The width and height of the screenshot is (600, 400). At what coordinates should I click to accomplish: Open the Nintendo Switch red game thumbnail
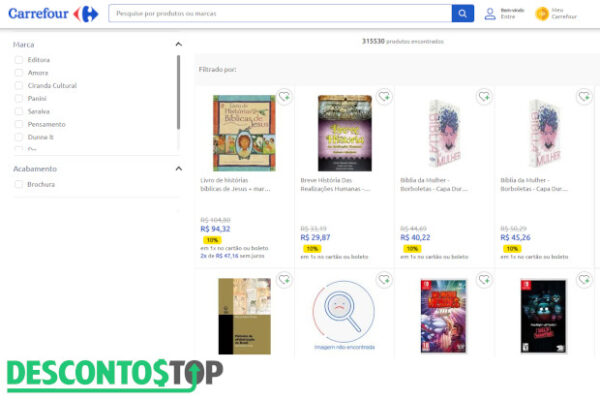pyautogui.click(x=443, y=316)
